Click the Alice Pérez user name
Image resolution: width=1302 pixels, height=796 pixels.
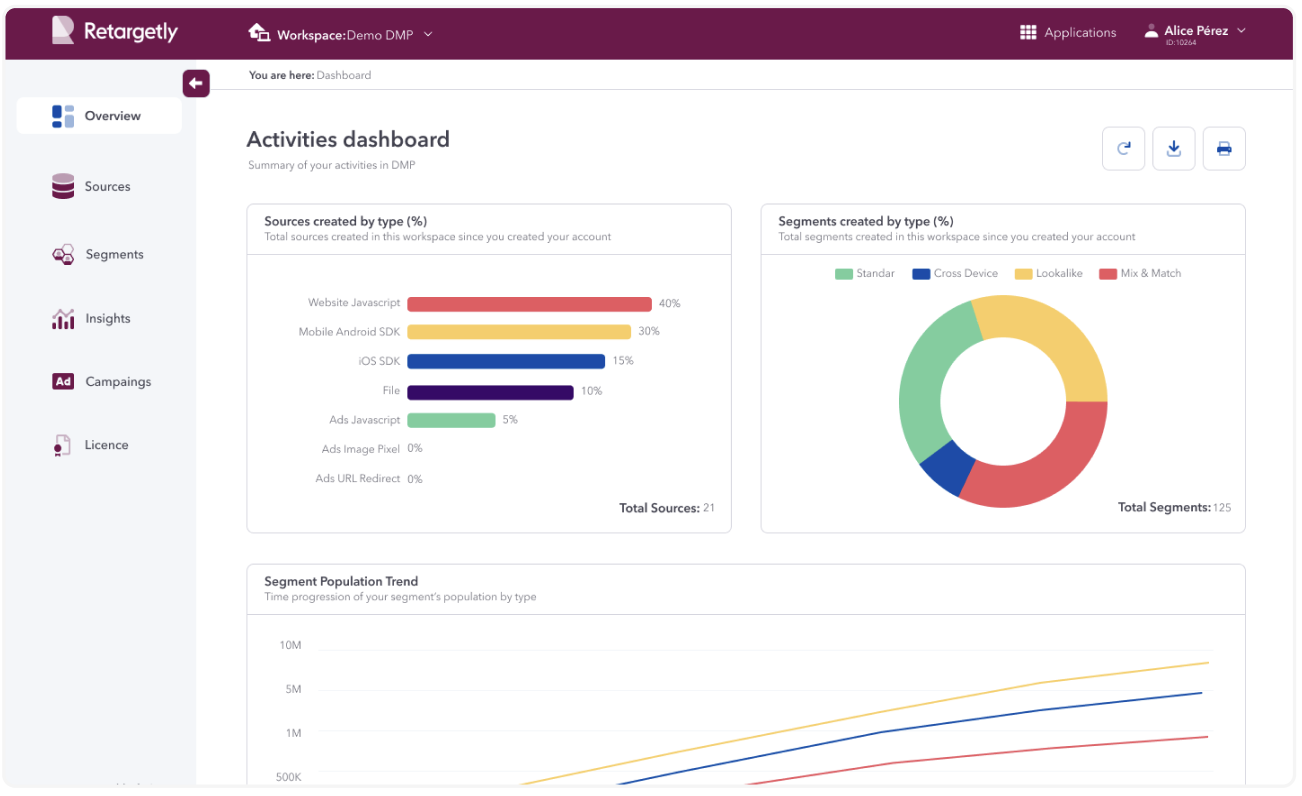click(1196, 31)
